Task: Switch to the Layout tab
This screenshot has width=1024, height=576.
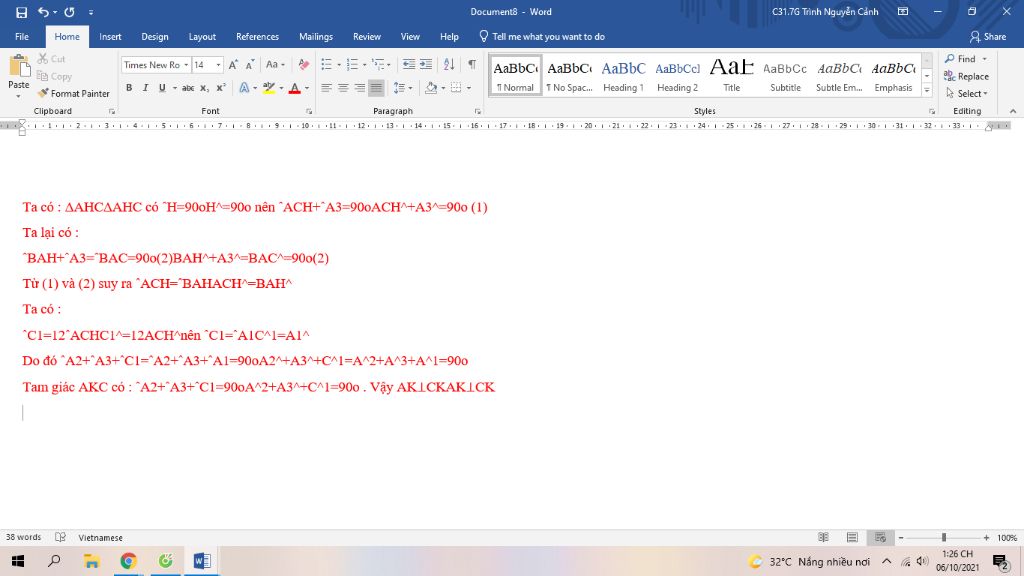Action: click(202, 37)
